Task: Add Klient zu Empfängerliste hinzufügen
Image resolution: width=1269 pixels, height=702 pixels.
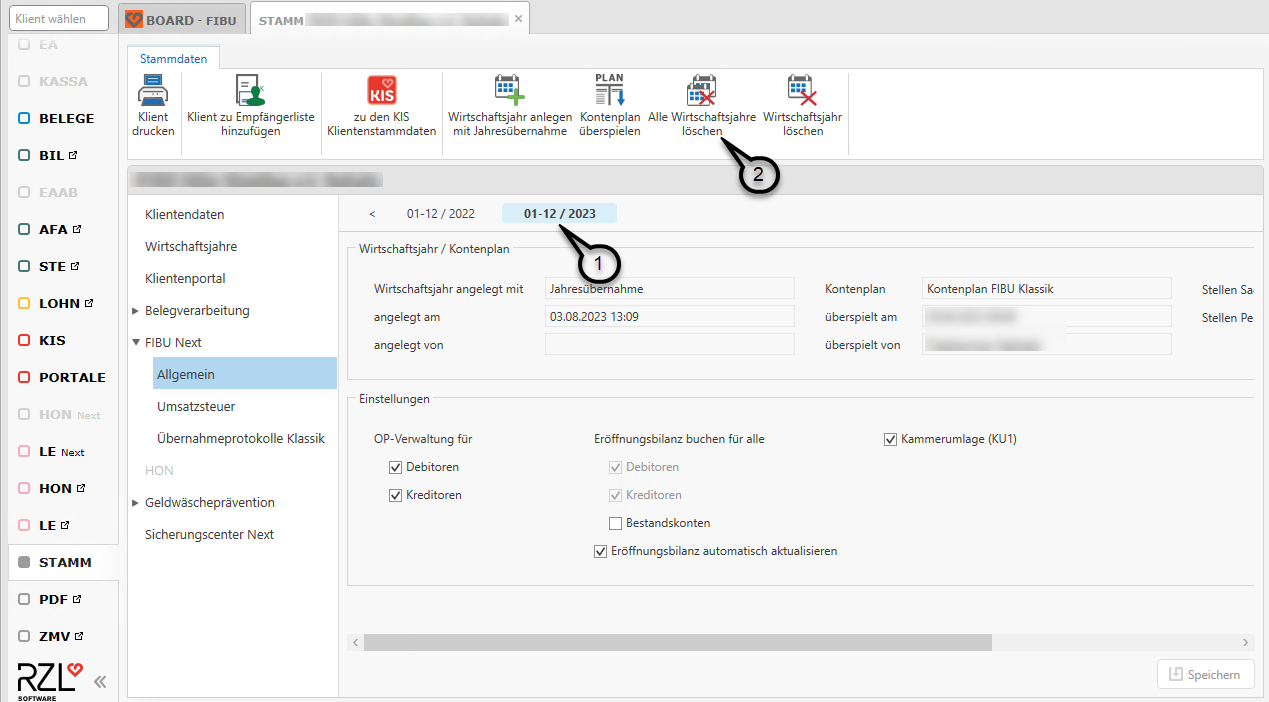Action: 250,92
